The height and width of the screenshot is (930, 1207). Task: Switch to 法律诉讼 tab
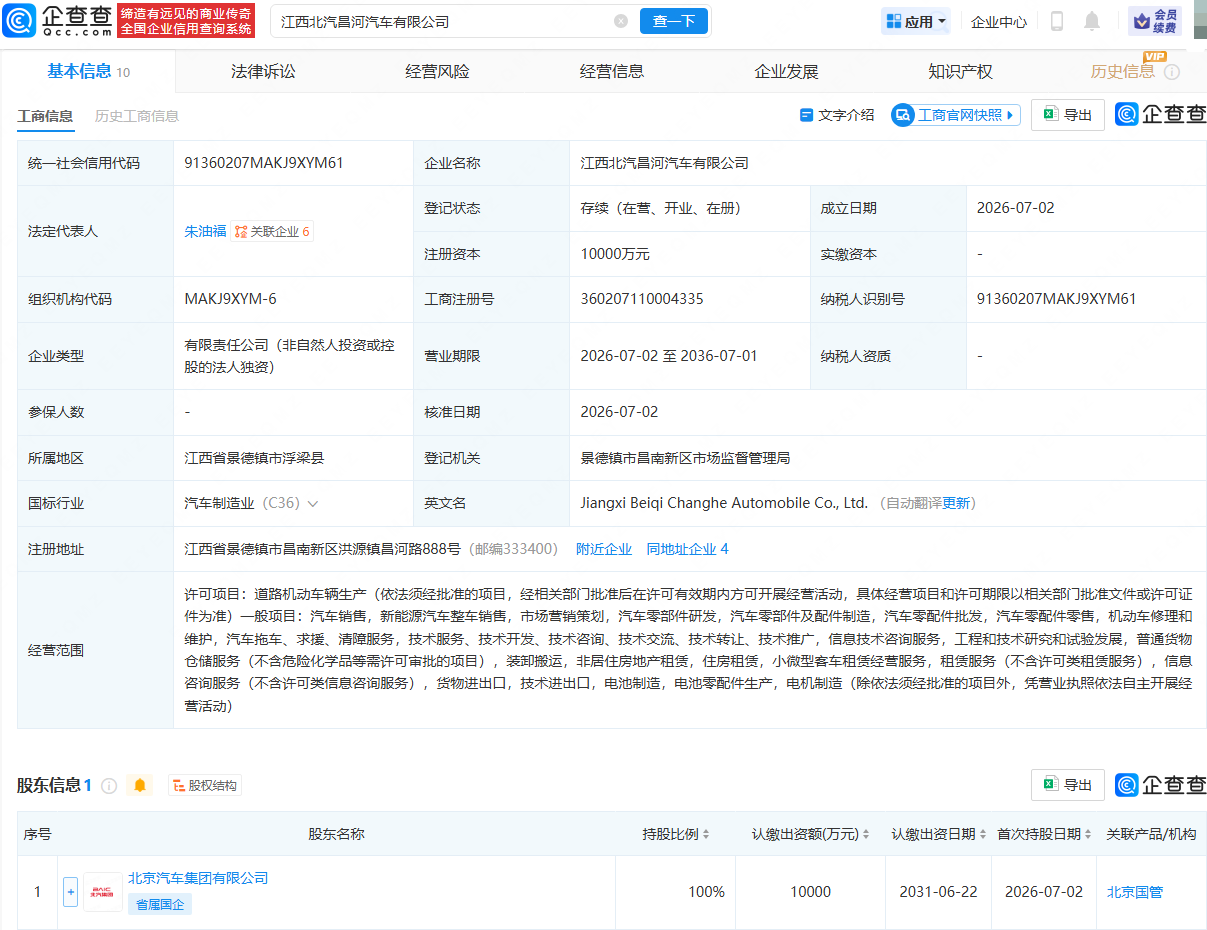(x=263, y=71)
